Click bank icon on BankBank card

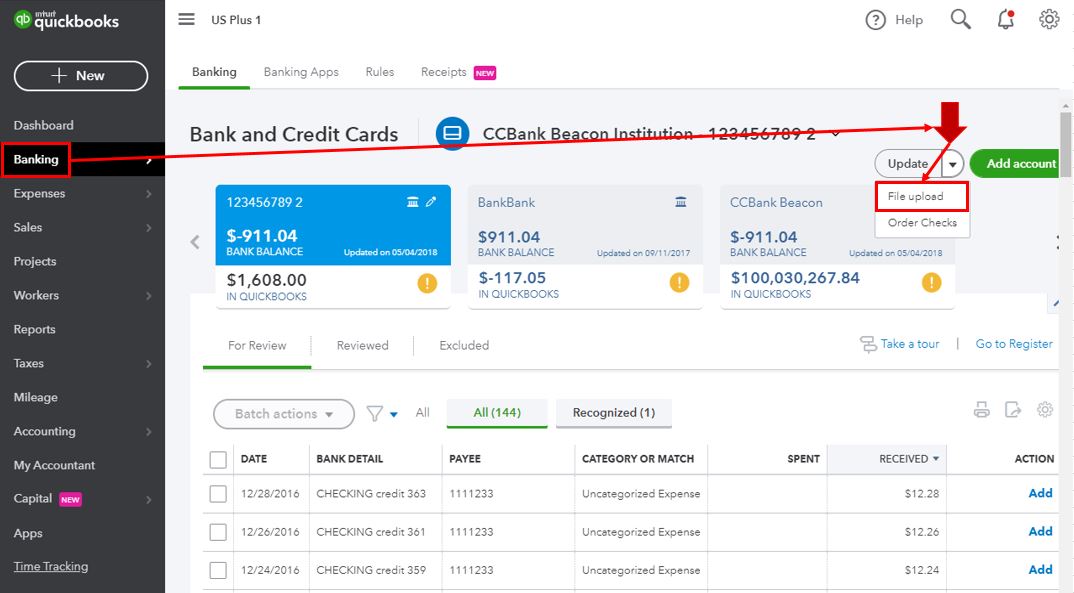click(680, 202)
